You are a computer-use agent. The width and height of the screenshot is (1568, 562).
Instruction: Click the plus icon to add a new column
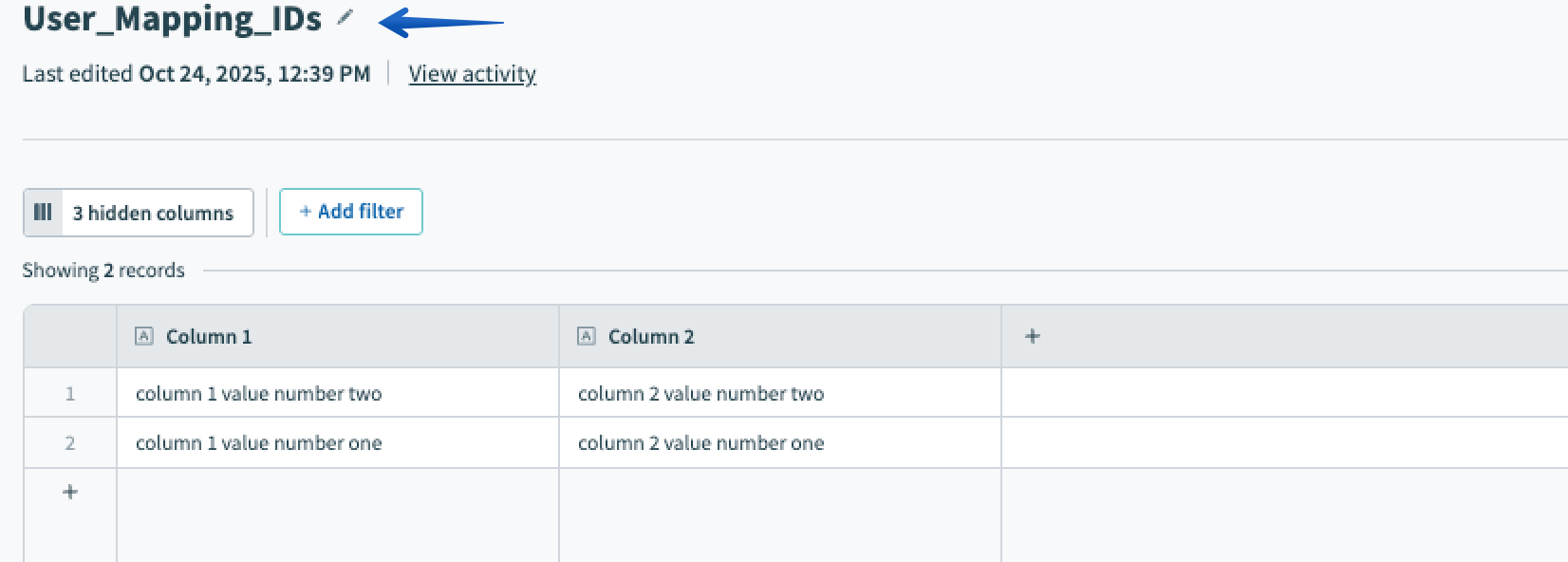click(x=1032, y=335)
